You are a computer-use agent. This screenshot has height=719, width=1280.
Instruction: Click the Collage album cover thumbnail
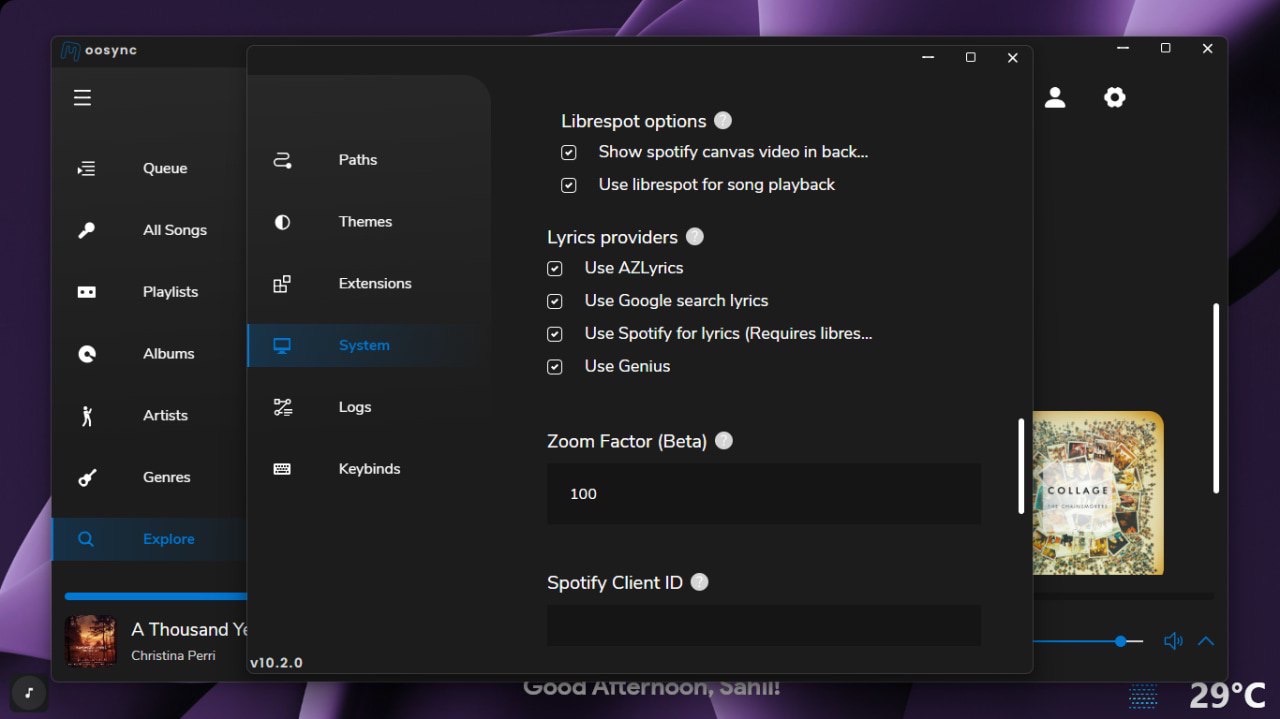(1097, 493)
